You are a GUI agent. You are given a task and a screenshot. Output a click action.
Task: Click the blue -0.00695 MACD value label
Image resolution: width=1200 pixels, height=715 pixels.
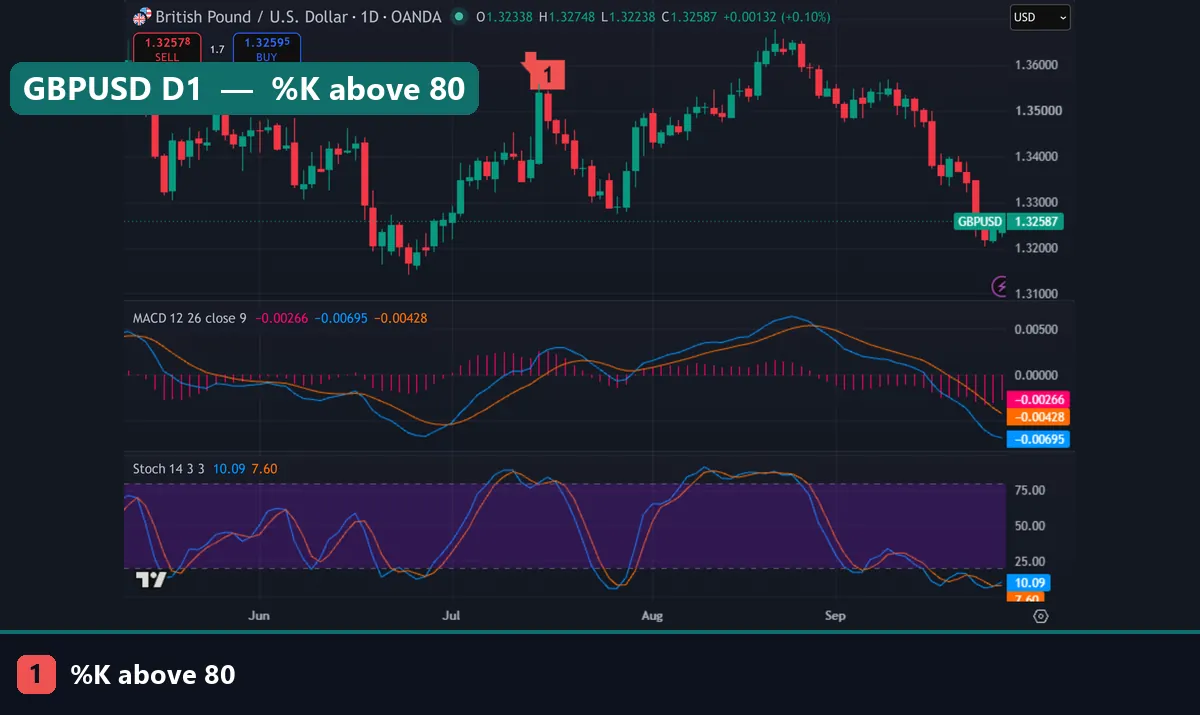coord(1040,439)
